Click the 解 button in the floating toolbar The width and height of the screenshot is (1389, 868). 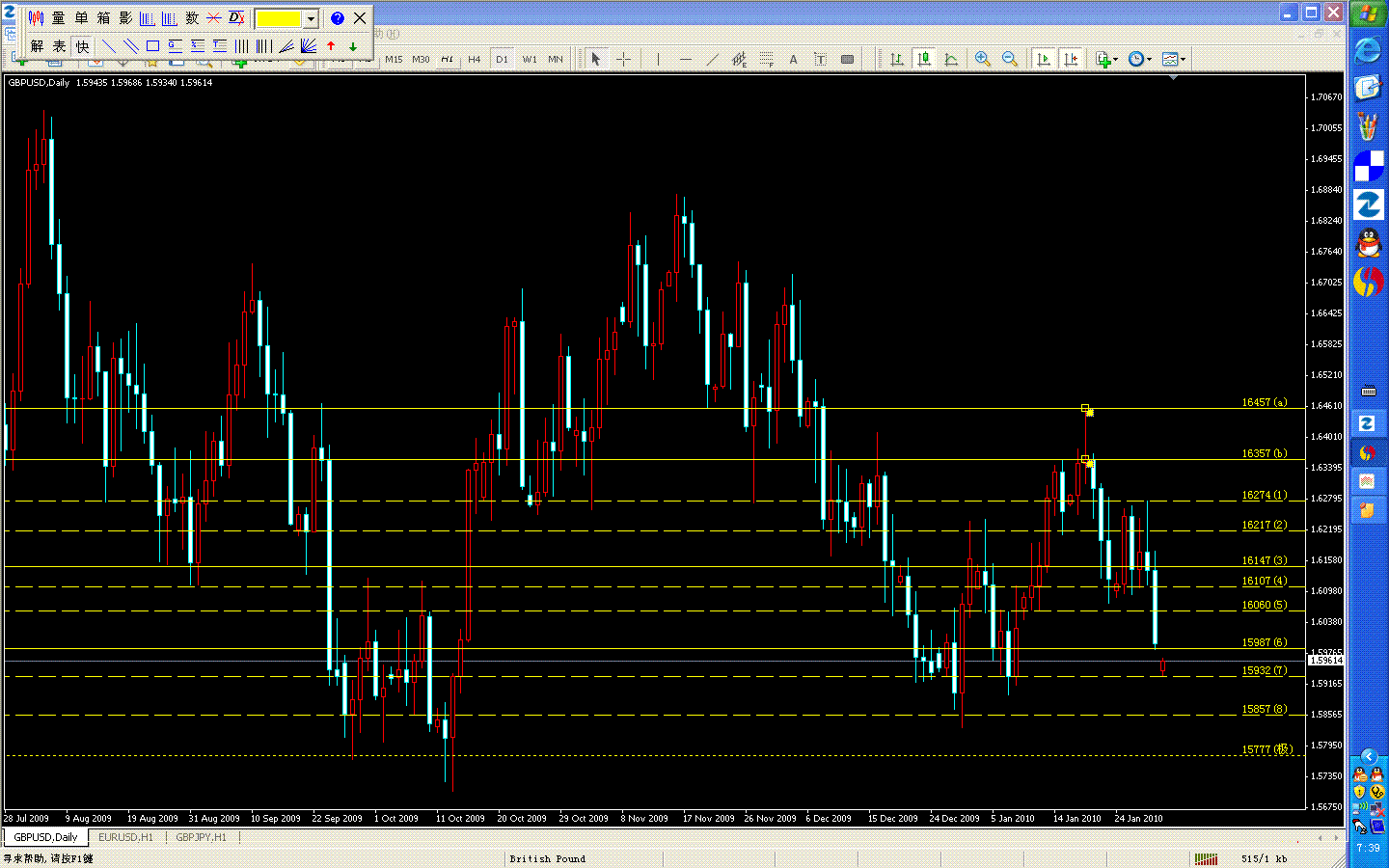coord(37,46)
